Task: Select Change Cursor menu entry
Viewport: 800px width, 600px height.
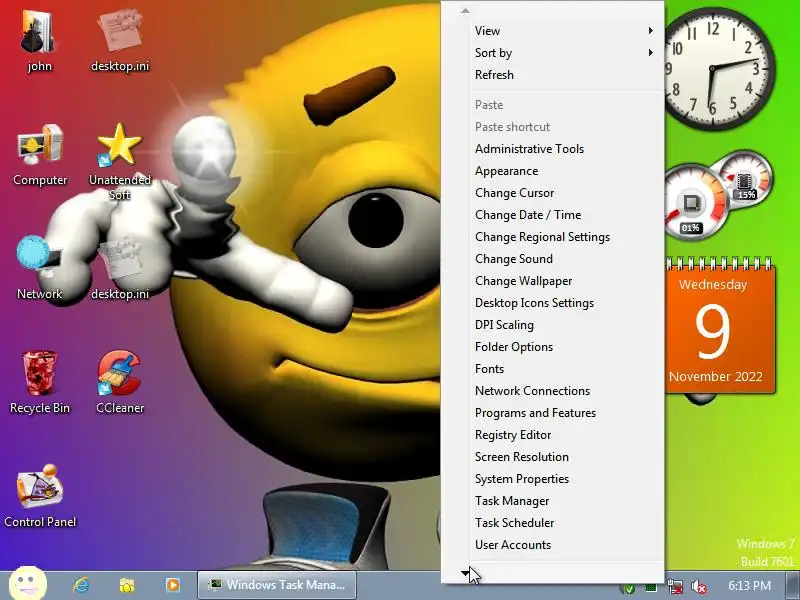Action: click(553, 192)
